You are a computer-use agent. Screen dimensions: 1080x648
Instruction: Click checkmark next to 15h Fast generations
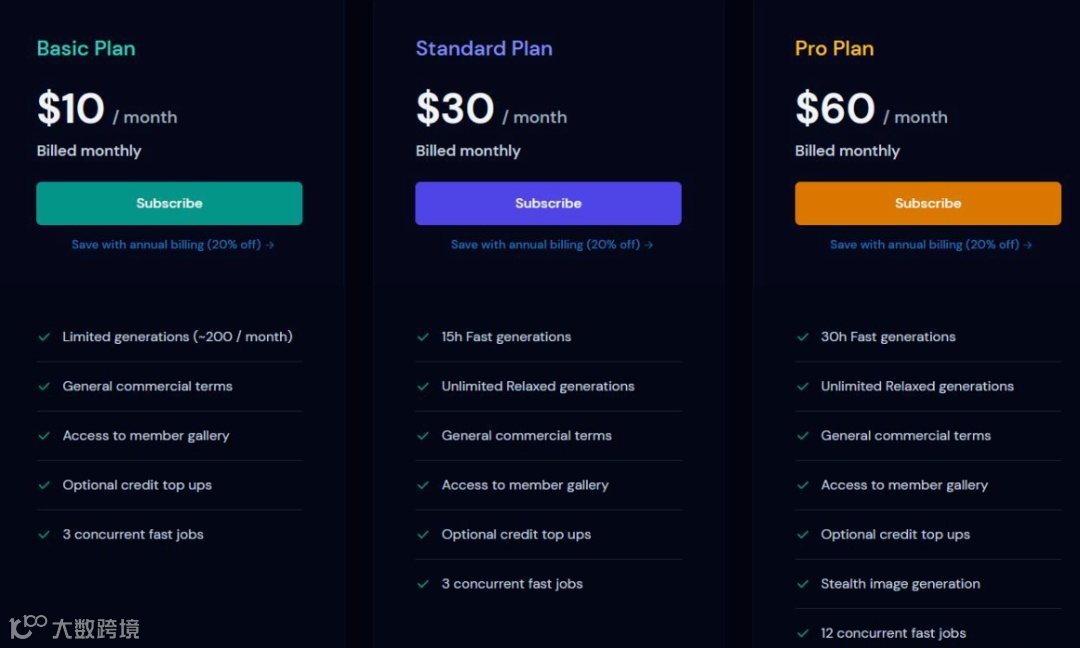(423, 337)
